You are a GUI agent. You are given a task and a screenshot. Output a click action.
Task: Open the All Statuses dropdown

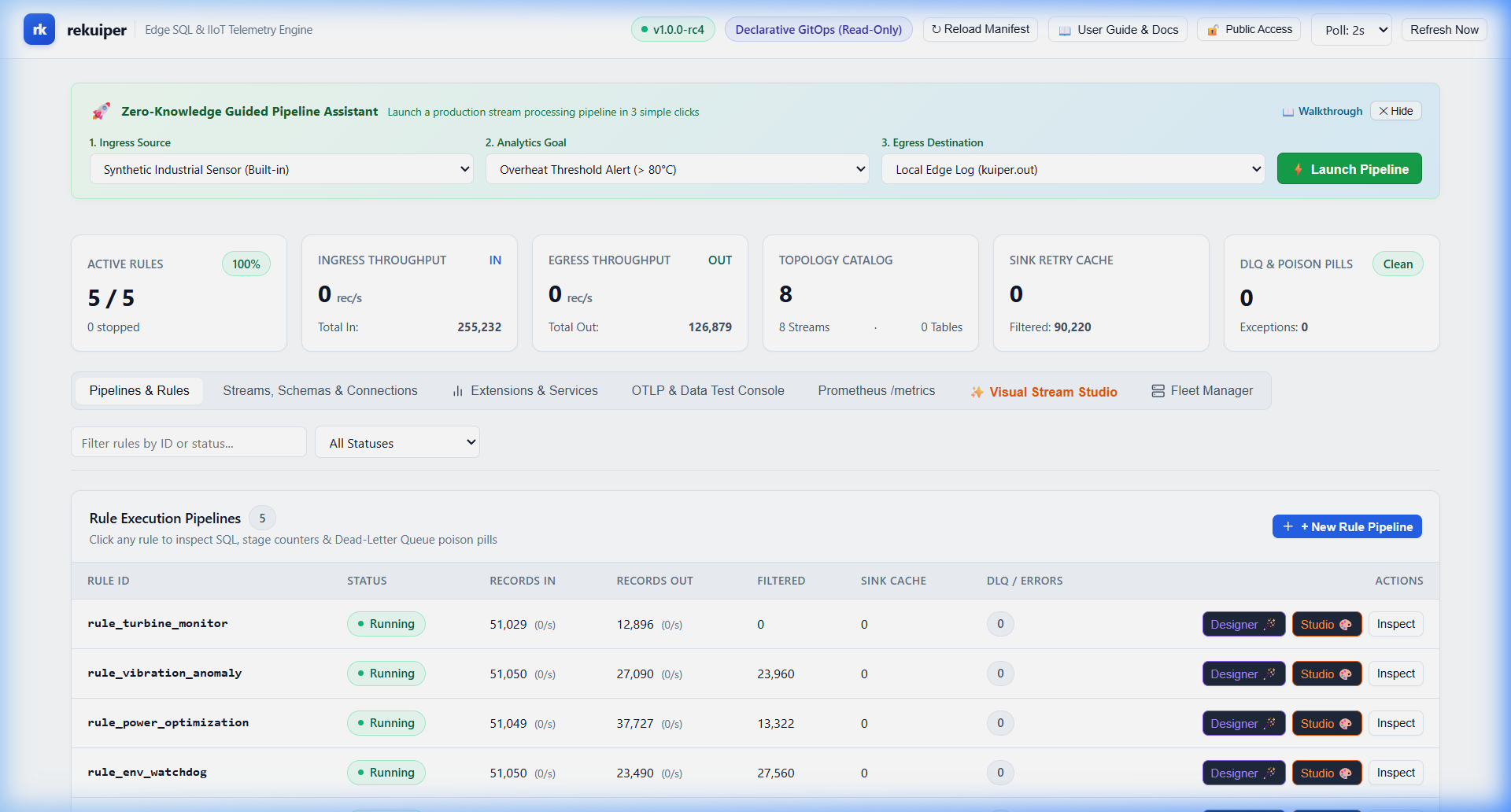(x=397, y=442)
